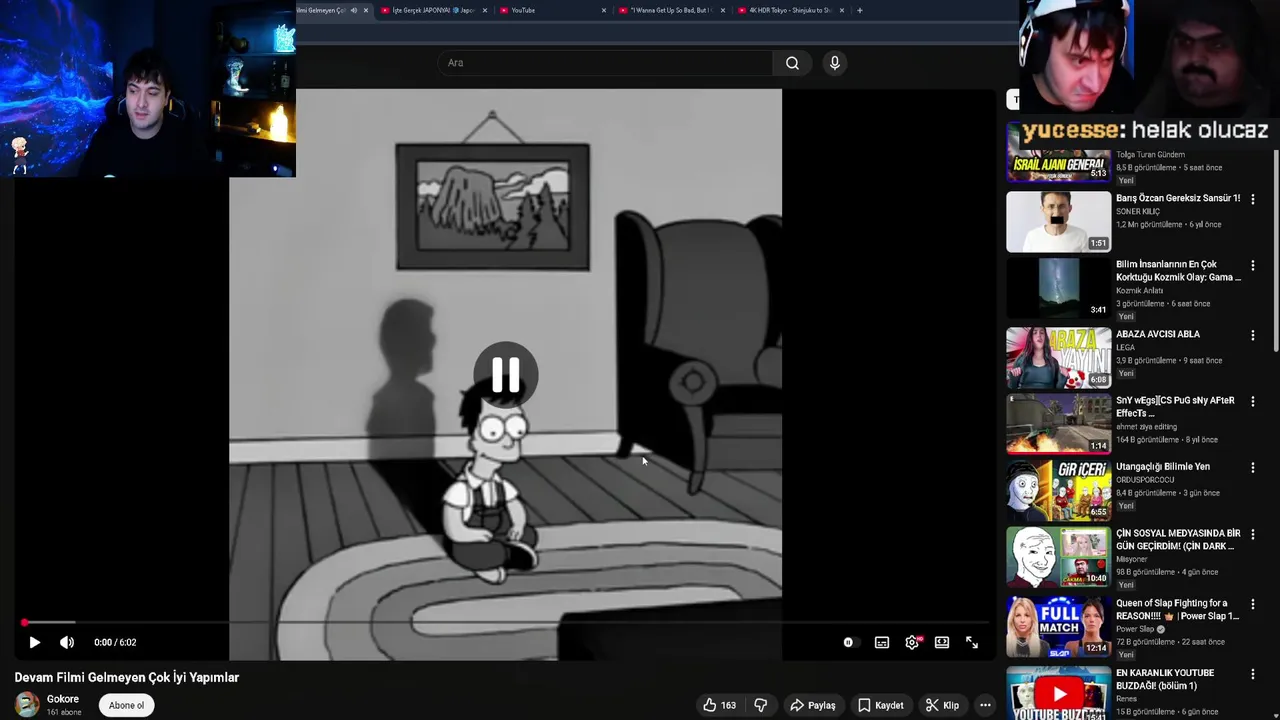Screen dimensions: 1280x720
Task: Subscribe using the 'Abone ol' button
Action: 126,705
